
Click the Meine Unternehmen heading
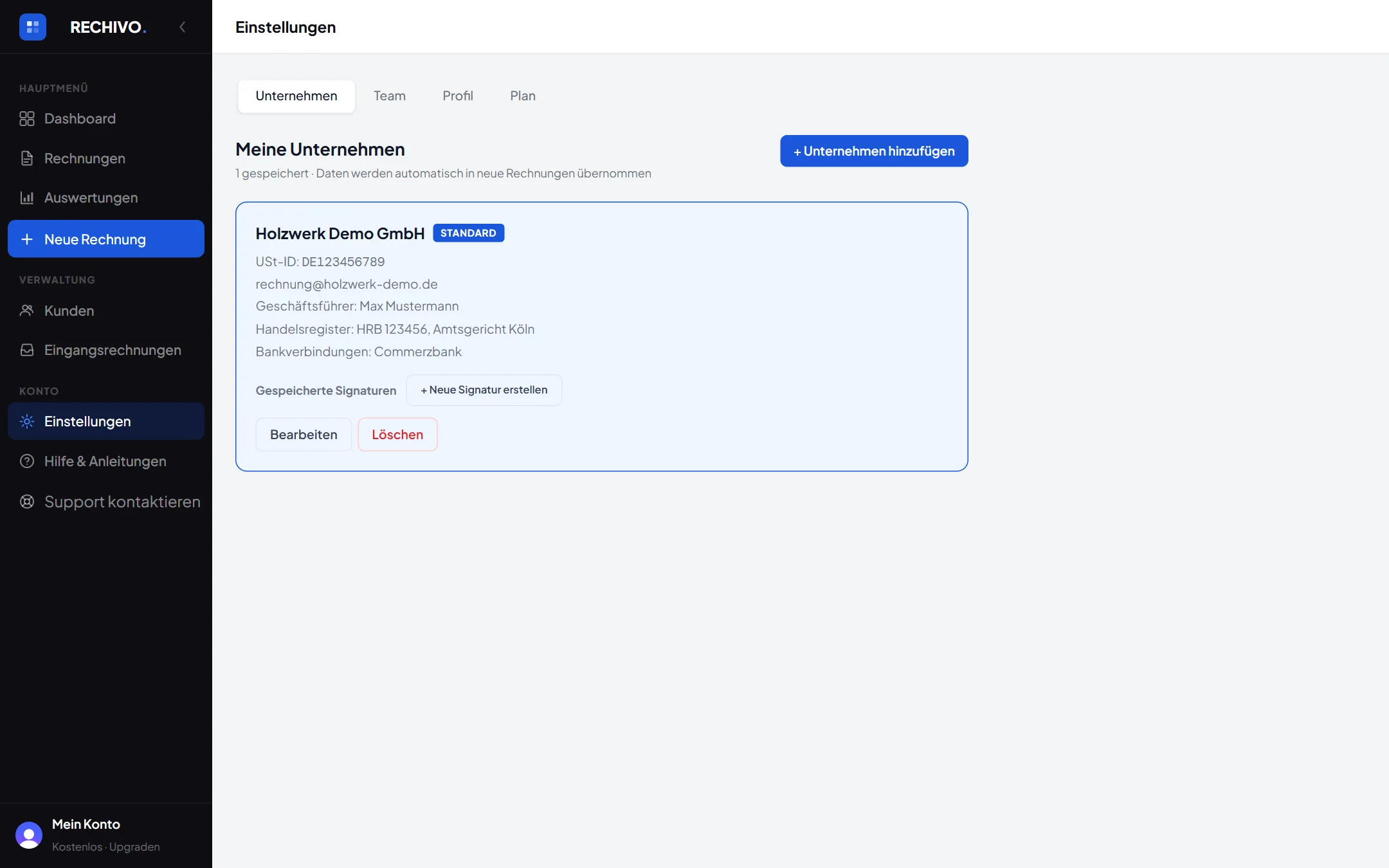[x=320, y=149]
